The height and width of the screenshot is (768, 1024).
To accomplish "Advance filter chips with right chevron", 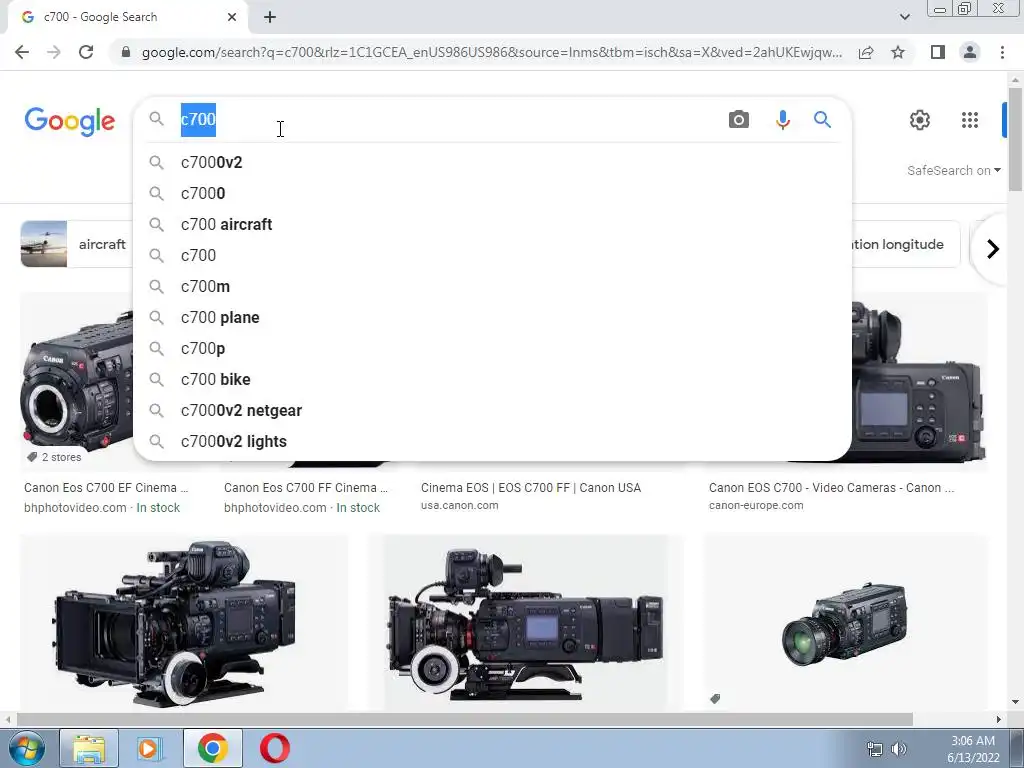I will tap(992, 249).
